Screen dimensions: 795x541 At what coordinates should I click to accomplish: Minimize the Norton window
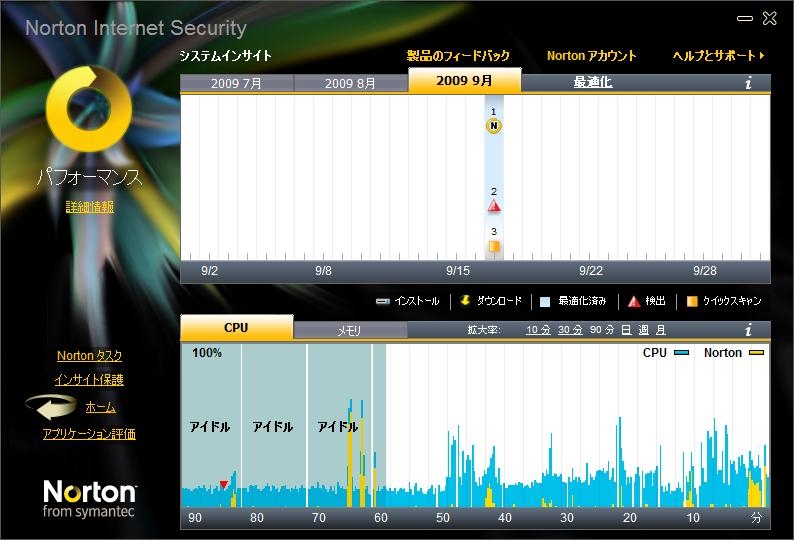click(745, 18)
